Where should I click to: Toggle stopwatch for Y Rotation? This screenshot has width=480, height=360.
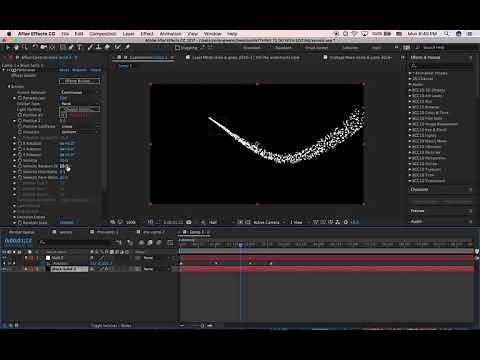[x=20, y=149]
